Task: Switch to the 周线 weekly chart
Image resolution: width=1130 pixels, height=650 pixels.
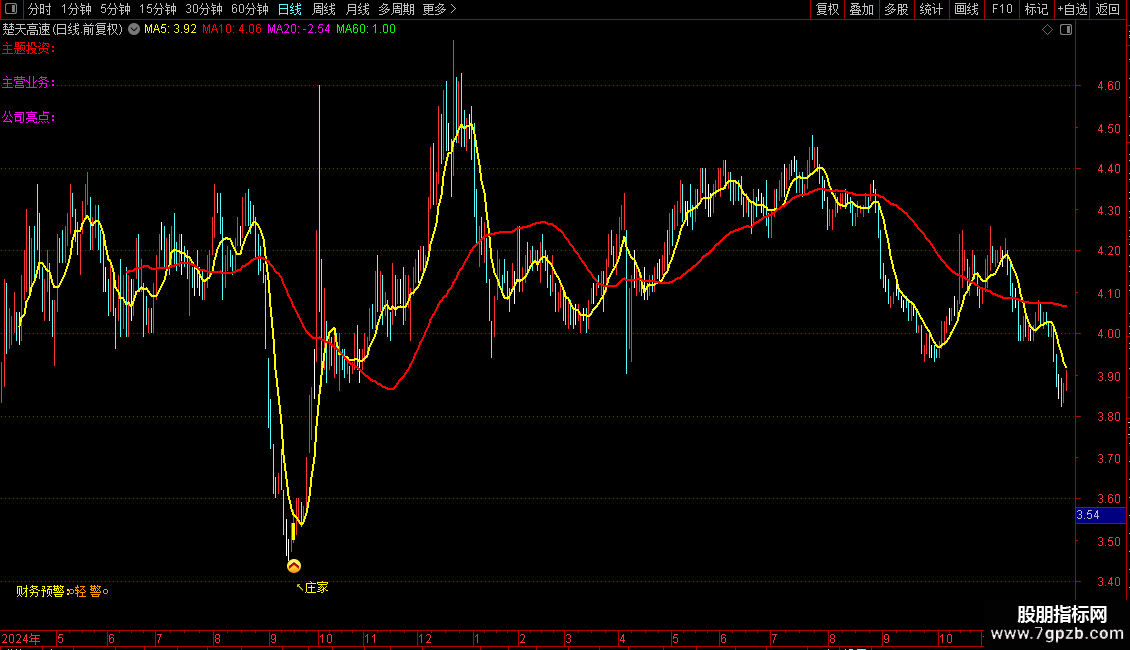Action: 324,9
